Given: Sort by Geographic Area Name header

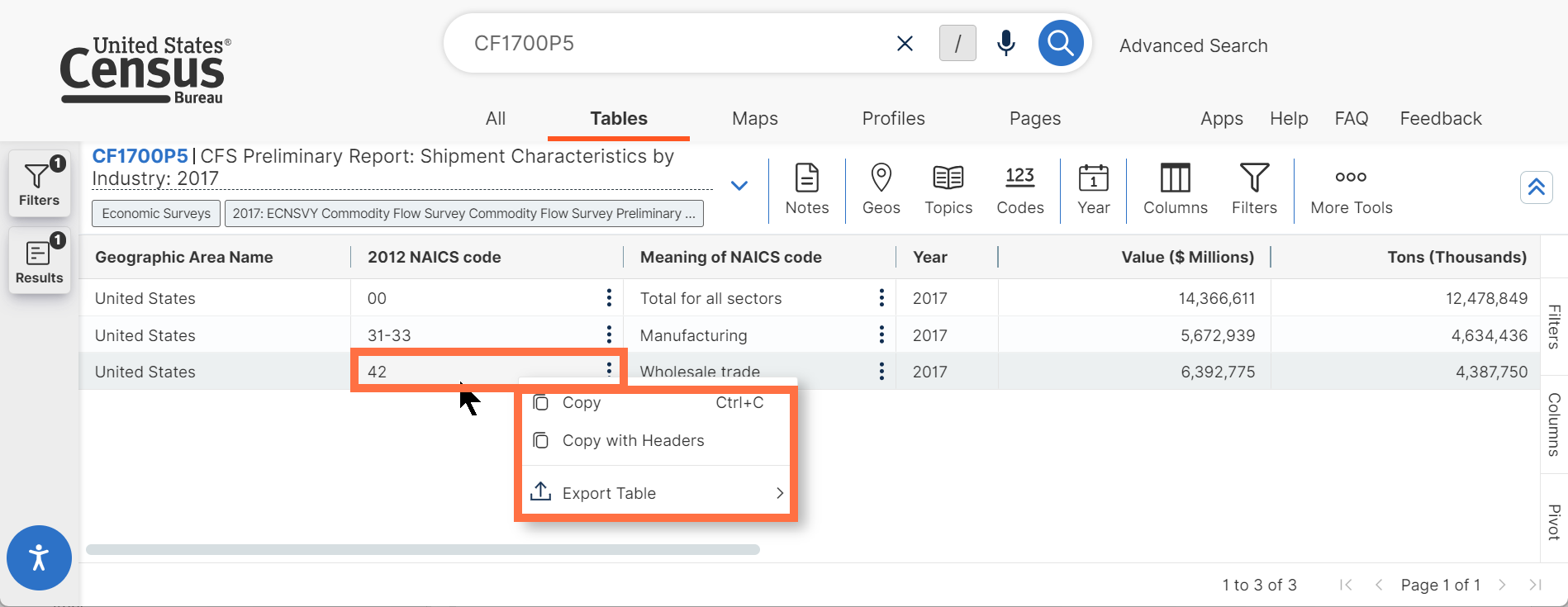Looking at the screenshot, I should coord(184,257).
